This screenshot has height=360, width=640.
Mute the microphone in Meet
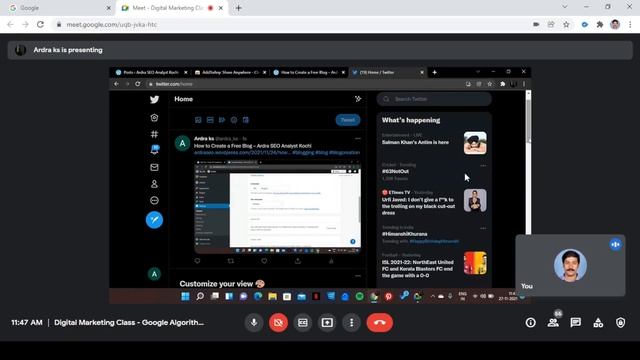click(x=254, y=322)
